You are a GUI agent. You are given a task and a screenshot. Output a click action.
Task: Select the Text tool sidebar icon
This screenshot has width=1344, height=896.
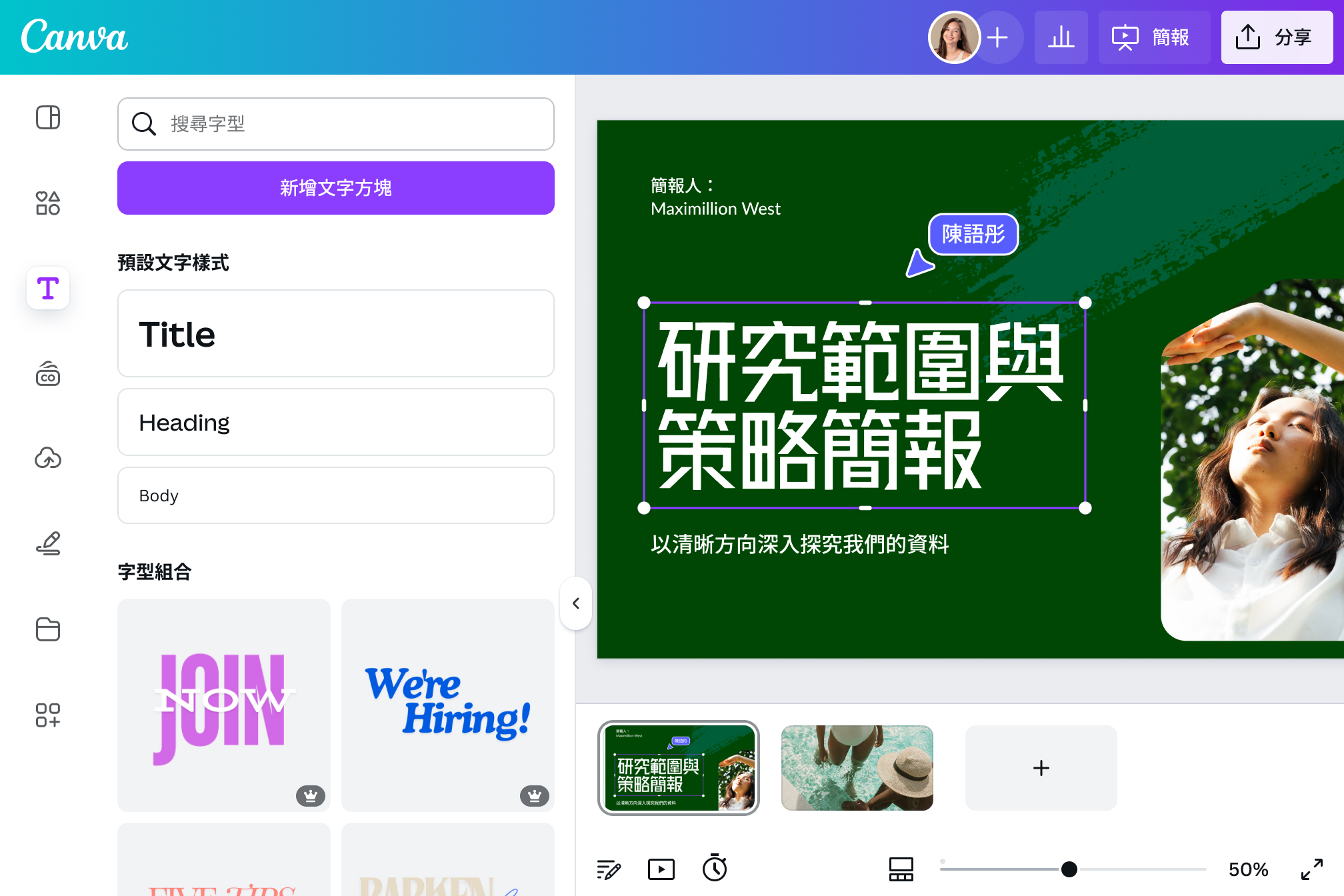(48, 288)
